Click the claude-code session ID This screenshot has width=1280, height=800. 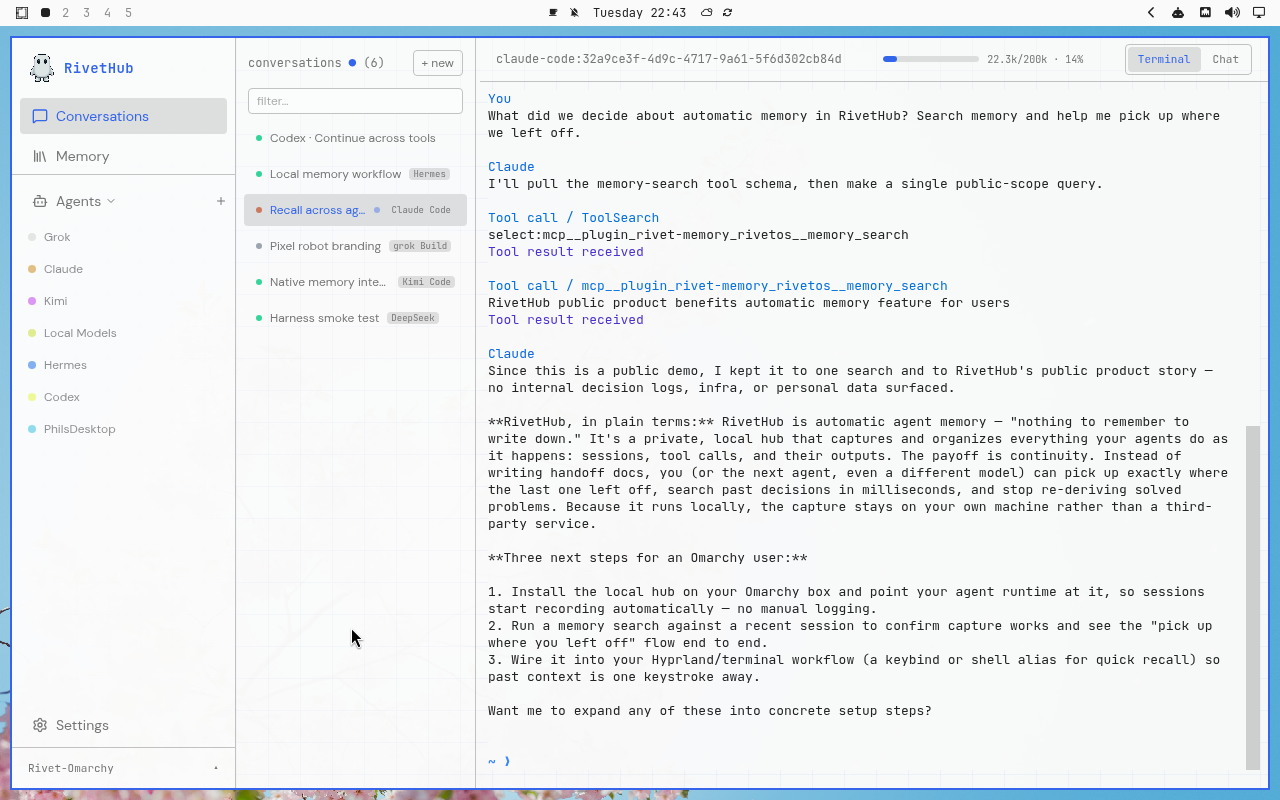[x=669, y=59]
